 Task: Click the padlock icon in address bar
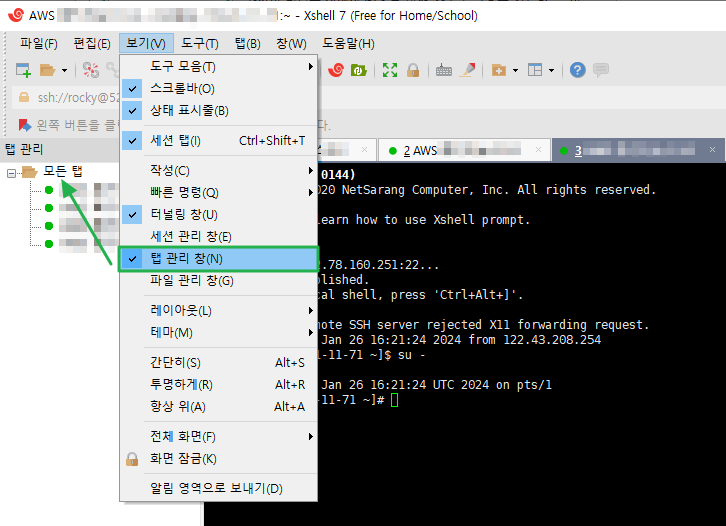24,97
